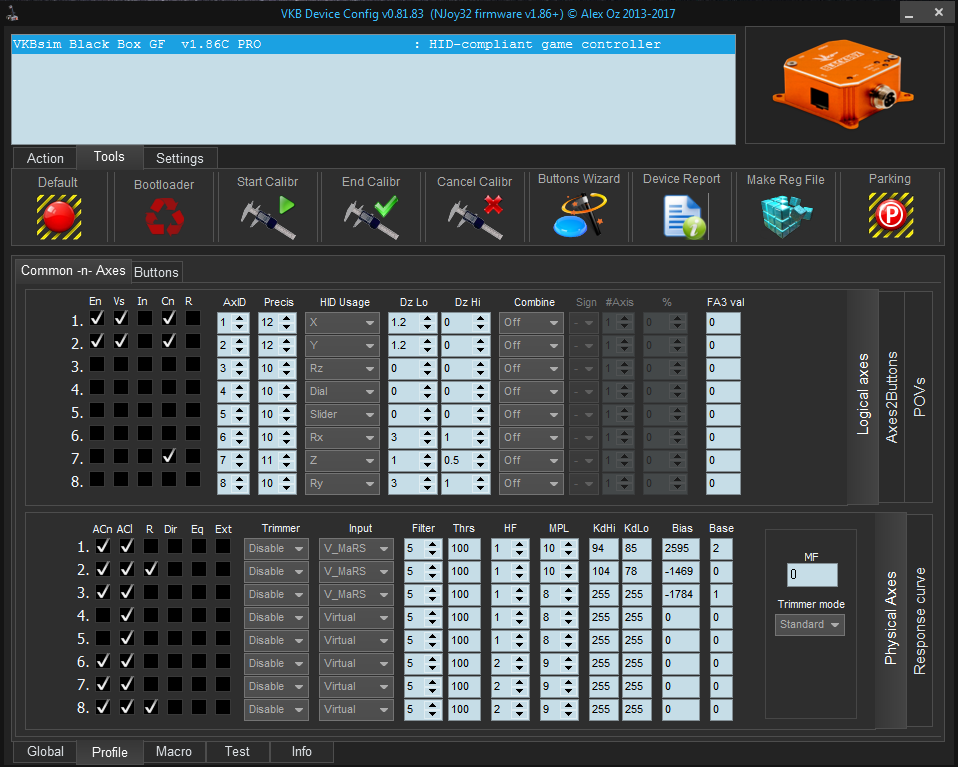Minimize the VKB Device Config window

coord(909,13)
